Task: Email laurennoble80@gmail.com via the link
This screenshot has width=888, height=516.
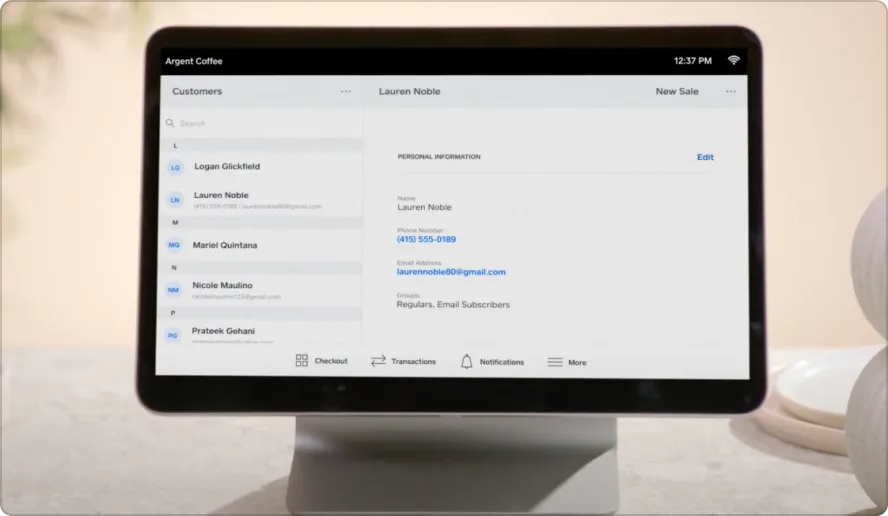Action: tap(451, 272)
